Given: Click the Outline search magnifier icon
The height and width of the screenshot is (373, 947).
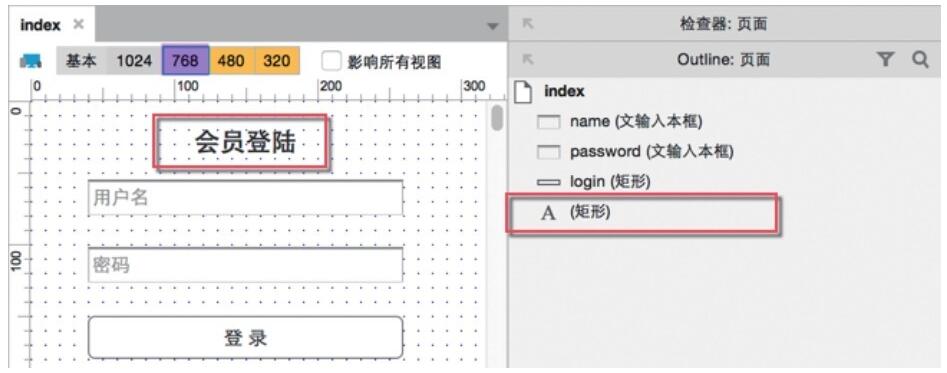Looking at the screenshot, I should [x=920, y=59].
